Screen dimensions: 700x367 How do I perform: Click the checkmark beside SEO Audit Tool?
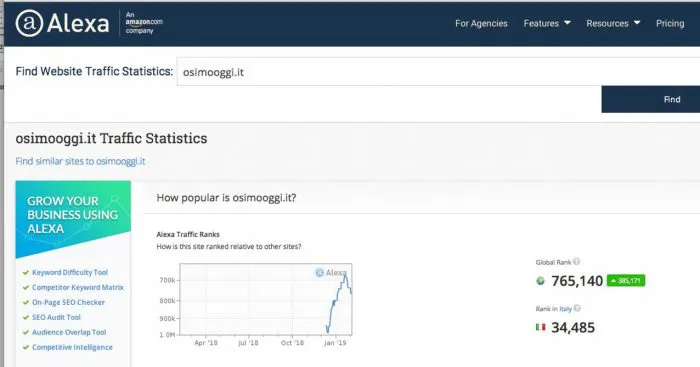tap(26, 317)
